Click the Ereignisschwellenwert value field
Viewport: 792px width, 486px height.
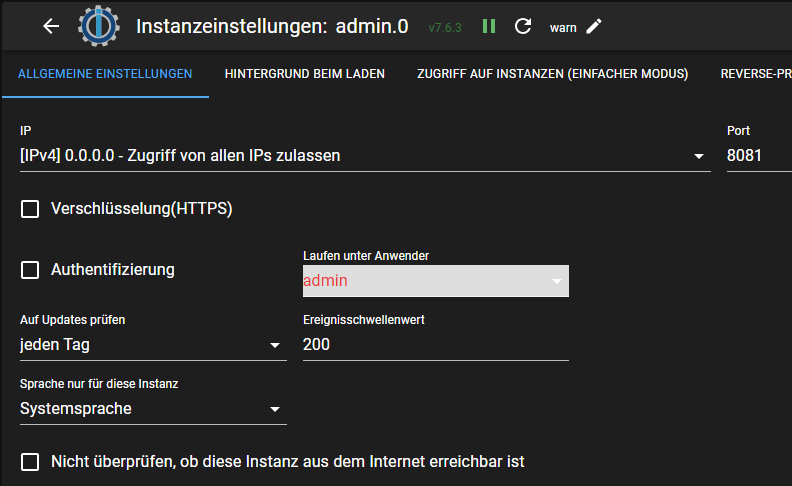click(x=435, y=345)
